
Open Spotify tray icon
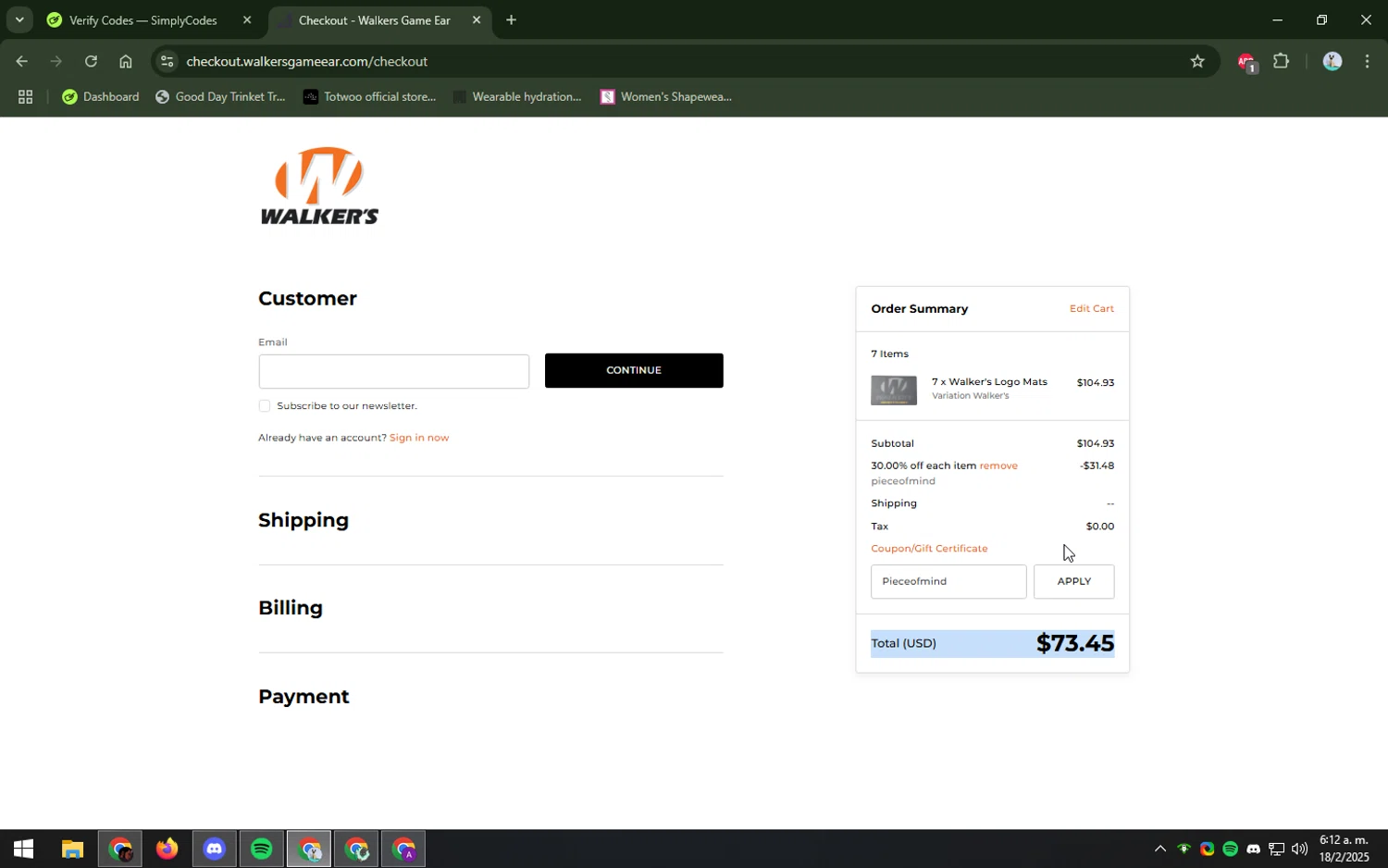coord(1230,849)
